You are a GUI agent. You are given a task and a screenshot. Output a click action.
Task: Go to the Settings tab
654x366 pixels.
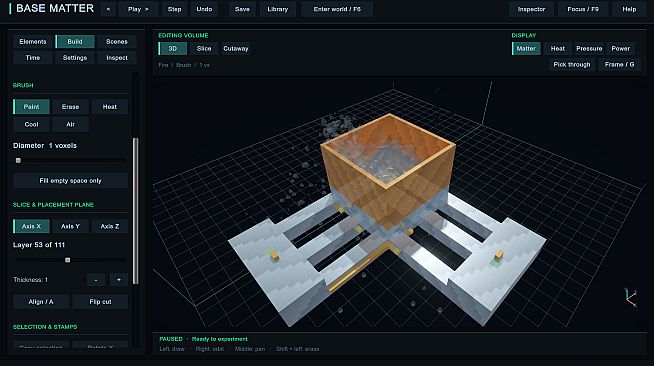tap(75, 58)
